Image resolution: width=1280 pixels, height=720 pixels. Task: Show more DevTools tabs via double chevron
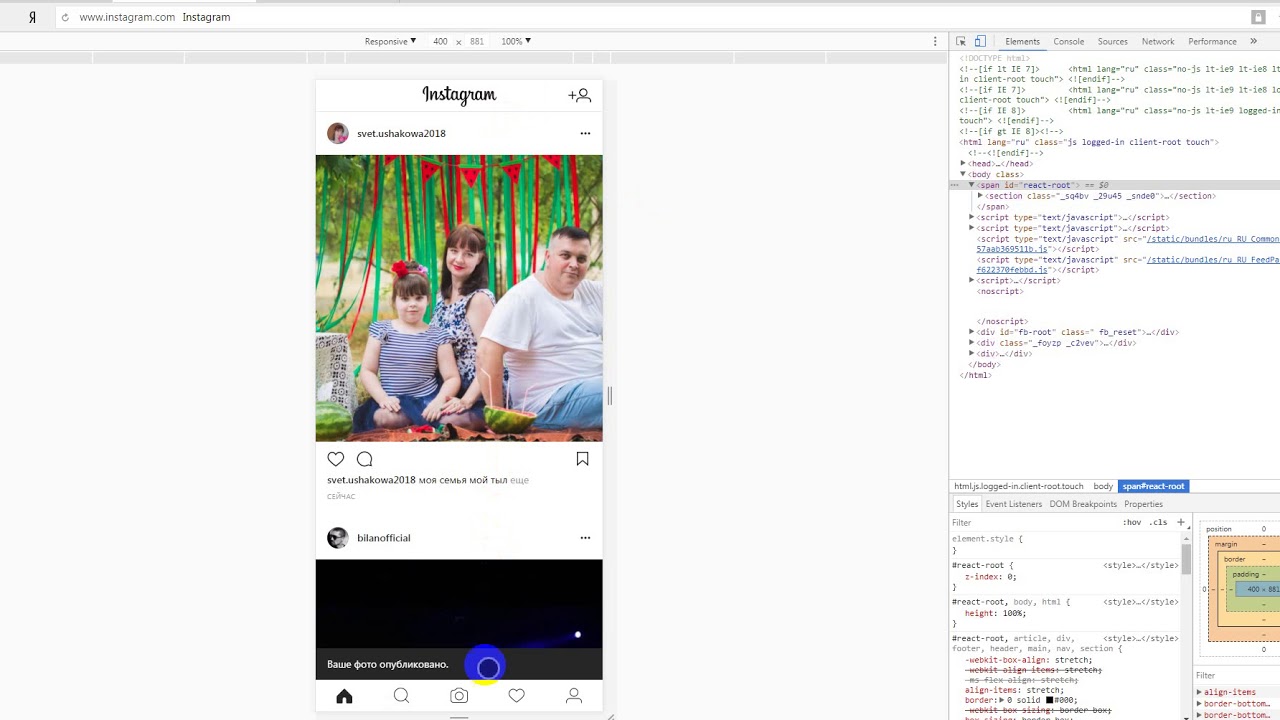pyautogui.click(x=1253, y=41)
